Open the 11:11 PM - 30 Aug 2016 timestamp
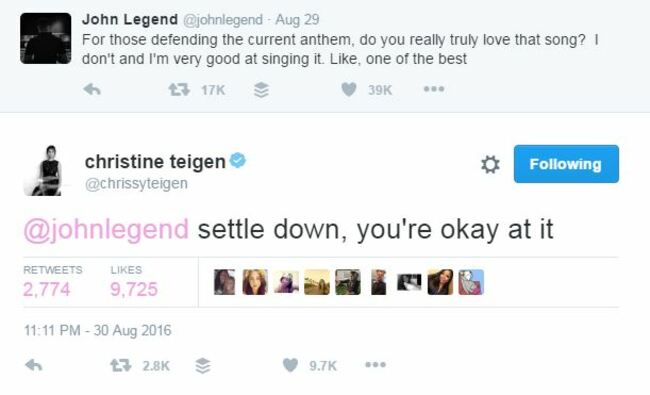 click(x=97, y=330)
